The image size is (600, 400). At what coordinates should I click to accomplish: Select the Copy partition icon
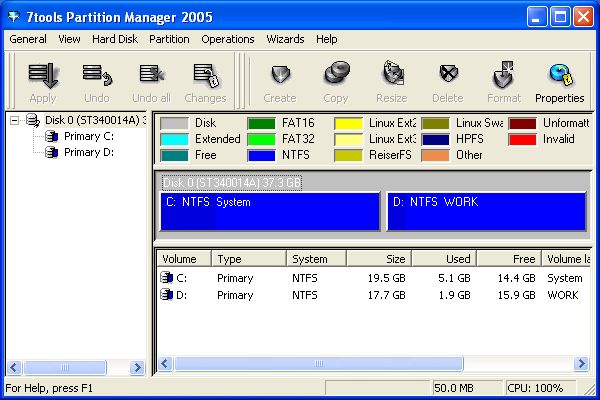pyautogui.click(x=336, y=80)
